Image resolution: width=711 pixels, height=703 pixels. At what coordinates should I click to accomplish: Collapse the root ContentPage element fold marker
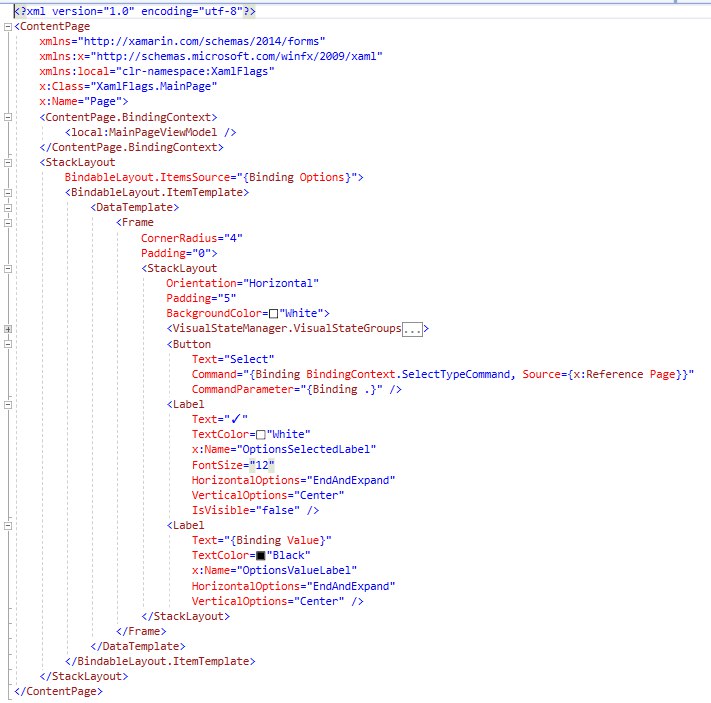pos(8,27)
